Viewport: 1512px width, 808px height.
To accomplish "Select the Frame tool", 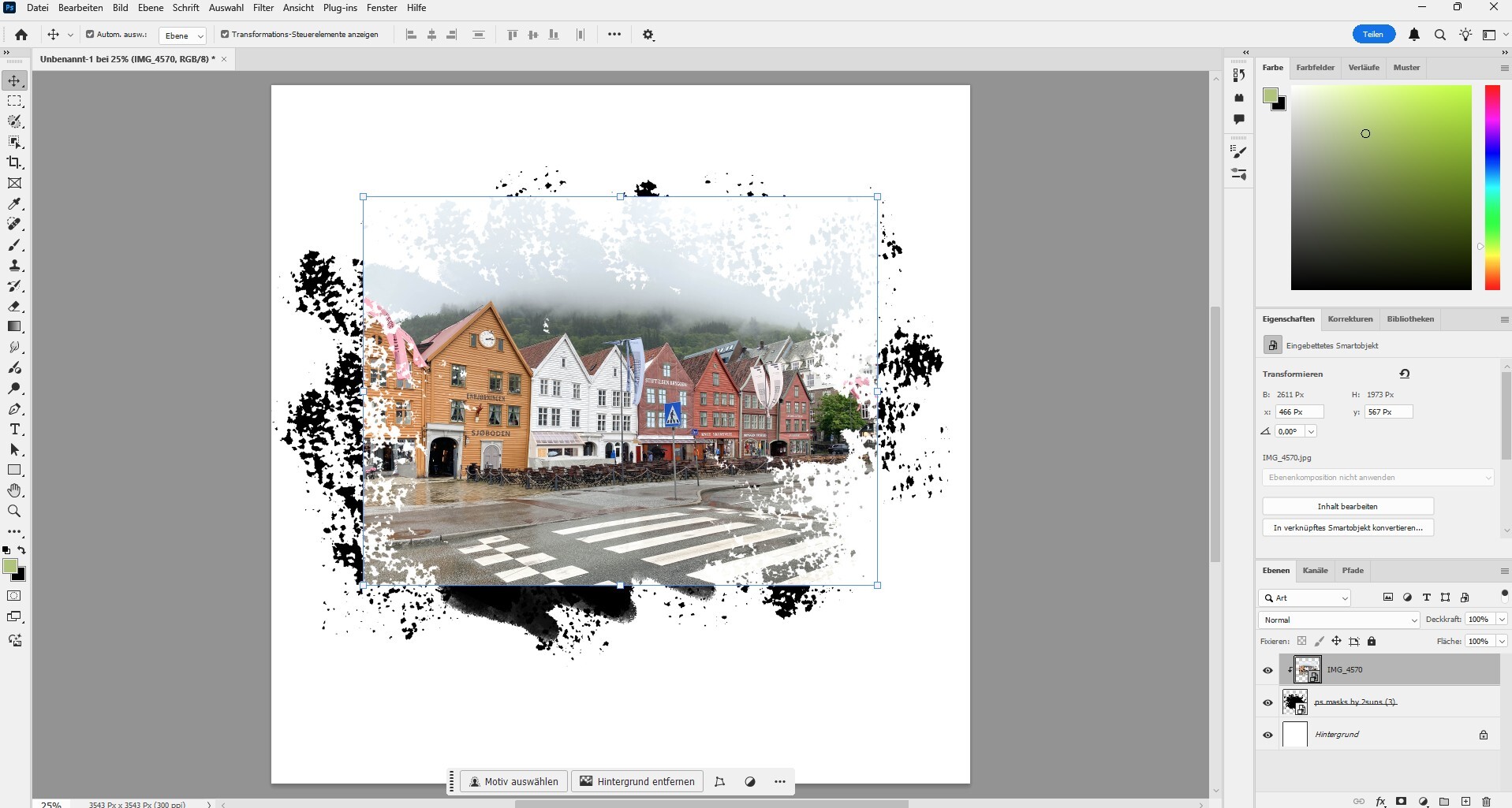I will pos(14,183).
